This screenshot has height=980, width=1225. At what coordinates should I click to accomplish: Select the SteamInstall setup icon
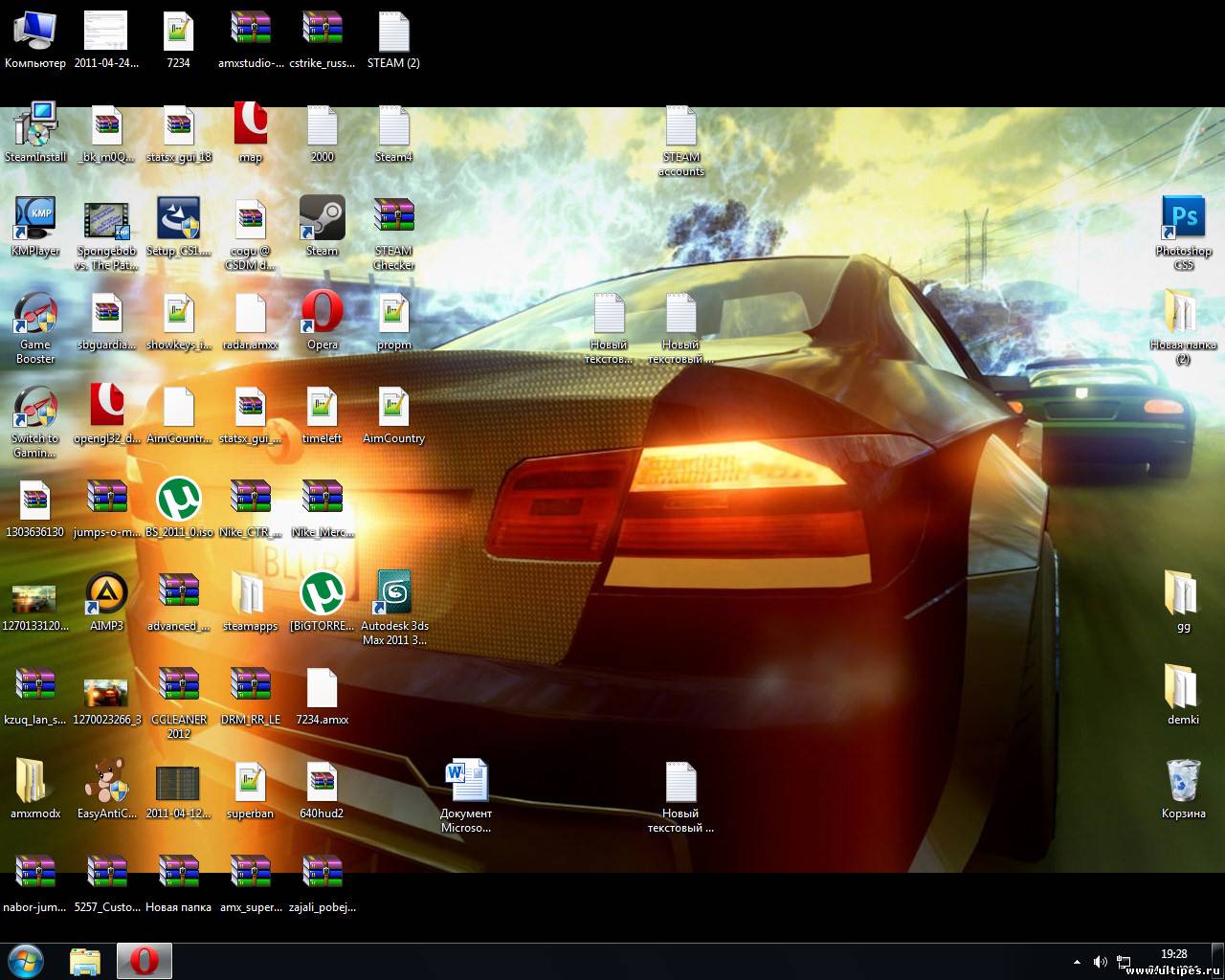coord(35,125)
